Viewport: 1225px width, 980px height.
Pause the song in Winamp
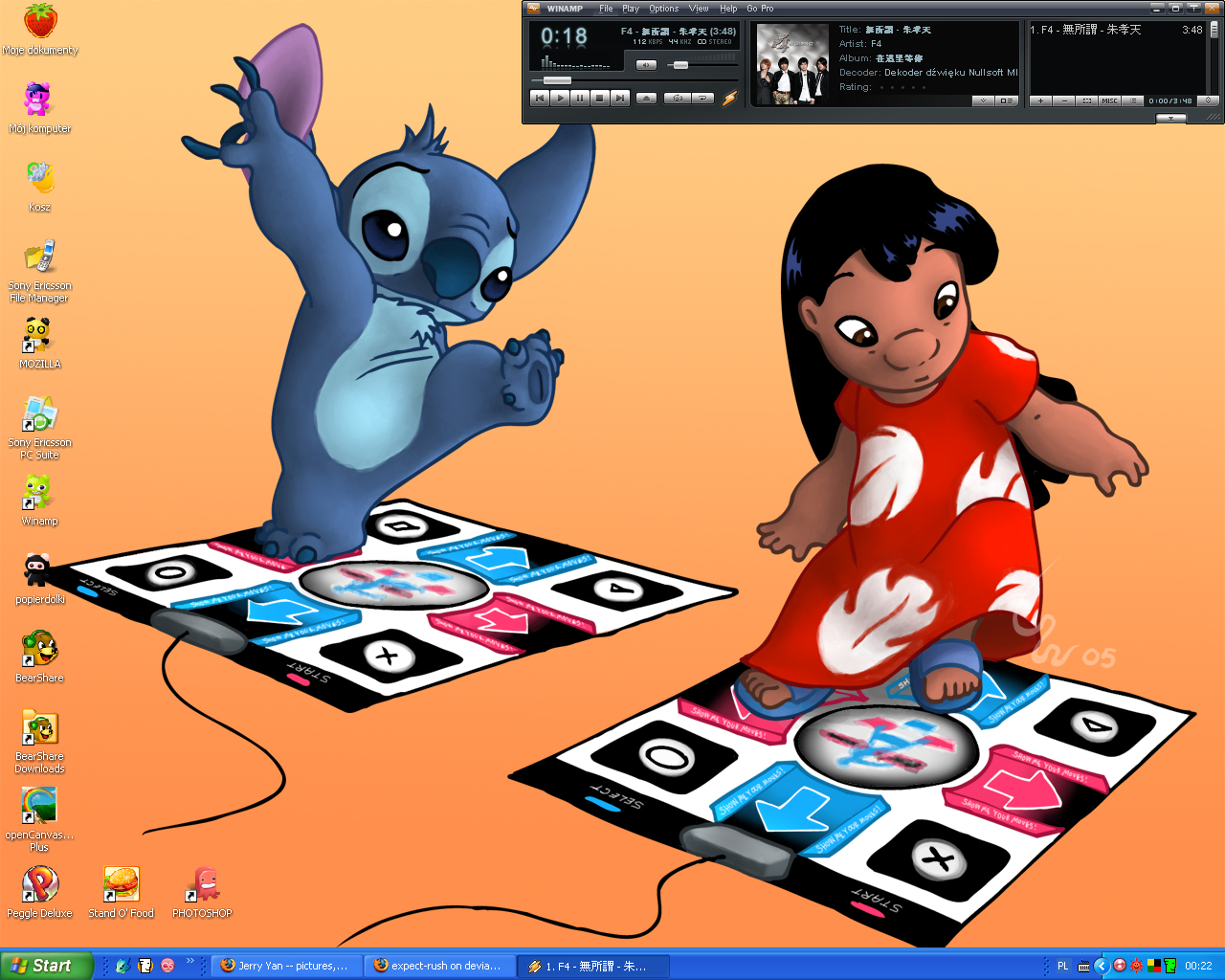(x=580, y=98)
